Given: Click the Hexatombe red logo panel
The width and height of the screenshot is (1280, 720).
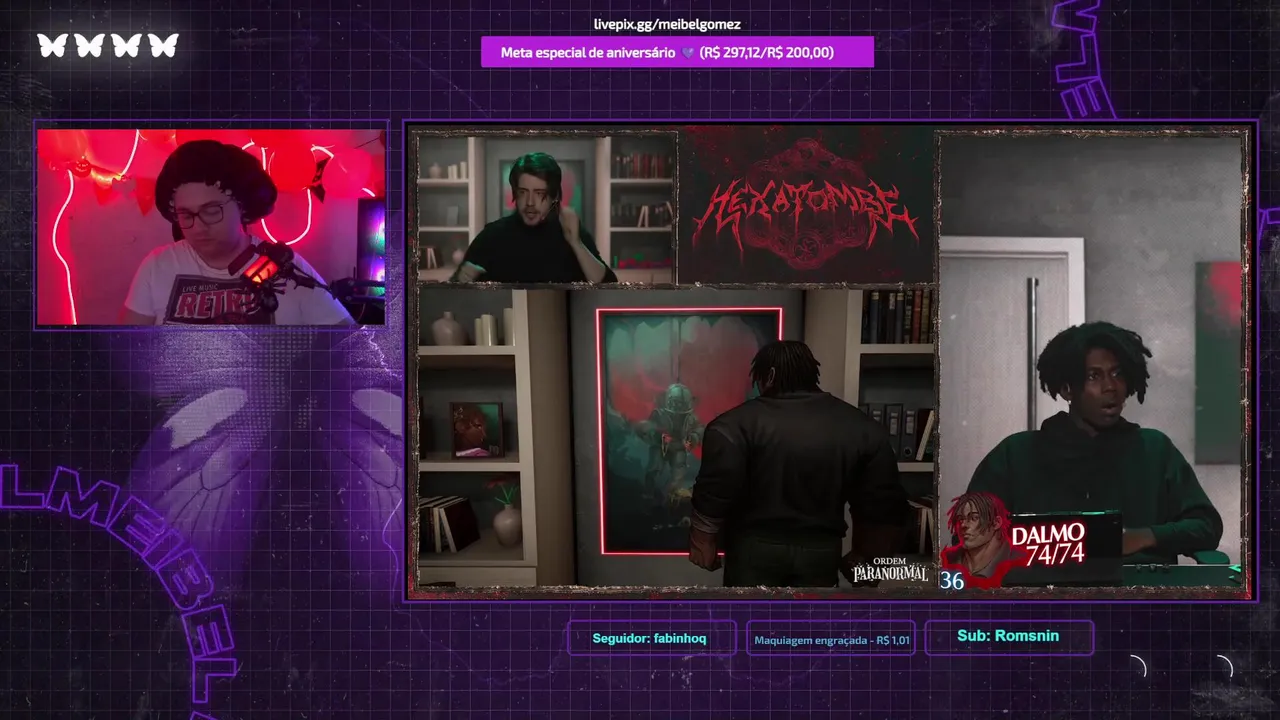Looking at the screenshot, I should [806, 207].
